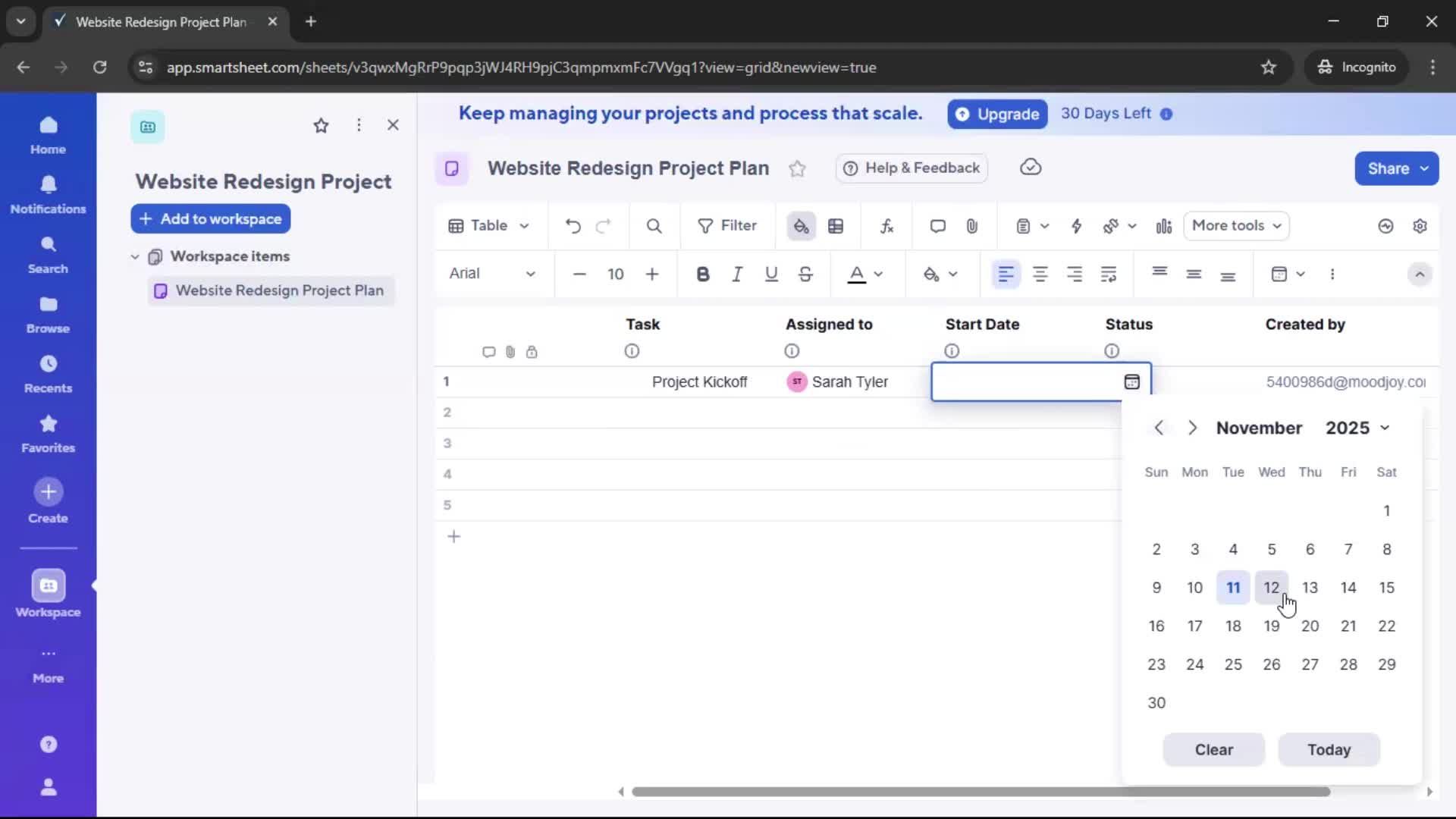Image resolution: width=1456 pixels, height=819 pixels.
Task: Attach a file using the paperclip
Action: pyautogui.click(x=973, y=225)
